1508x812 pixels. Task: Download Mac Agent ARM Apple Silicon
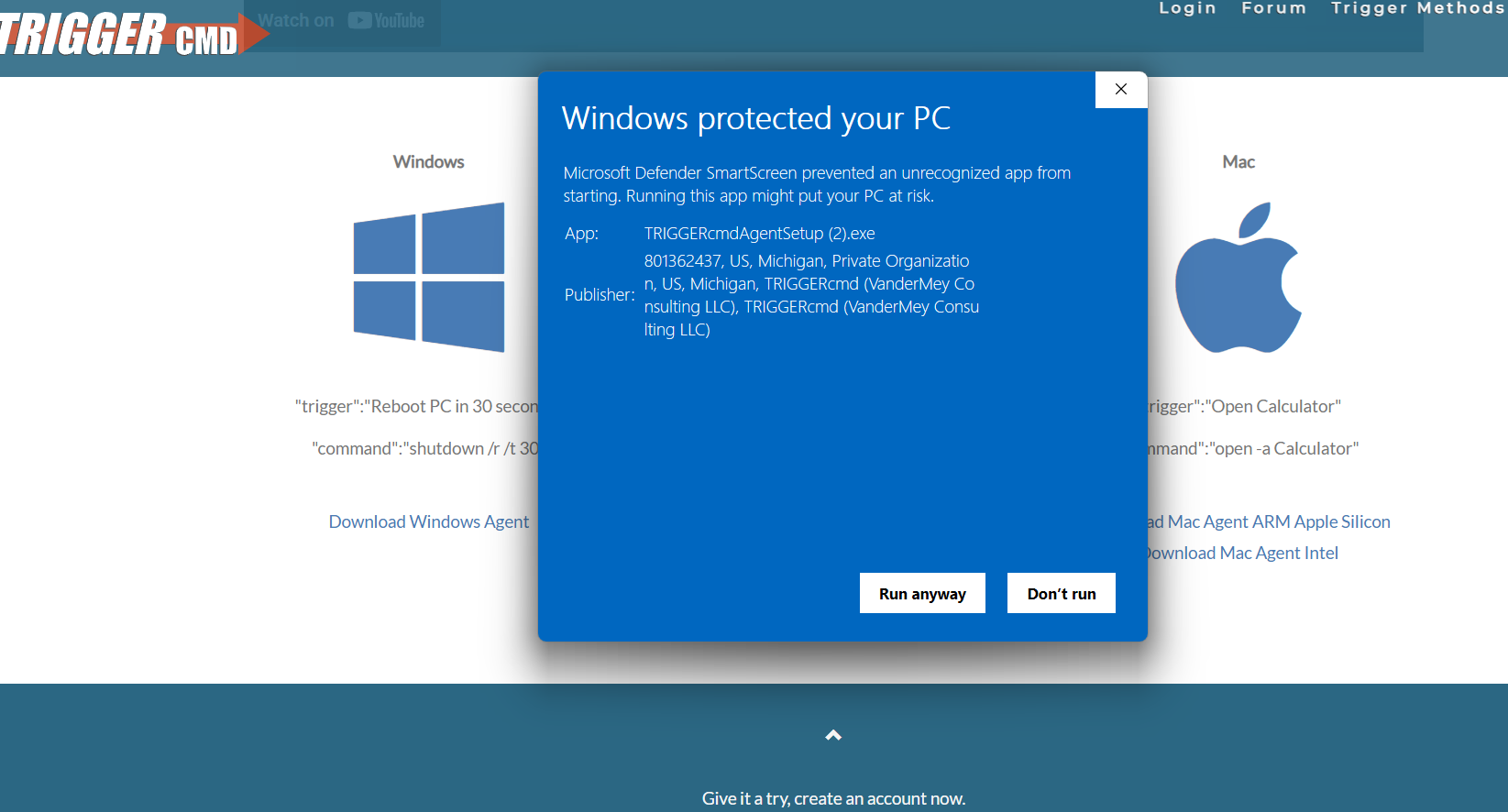coord(1270,521)
